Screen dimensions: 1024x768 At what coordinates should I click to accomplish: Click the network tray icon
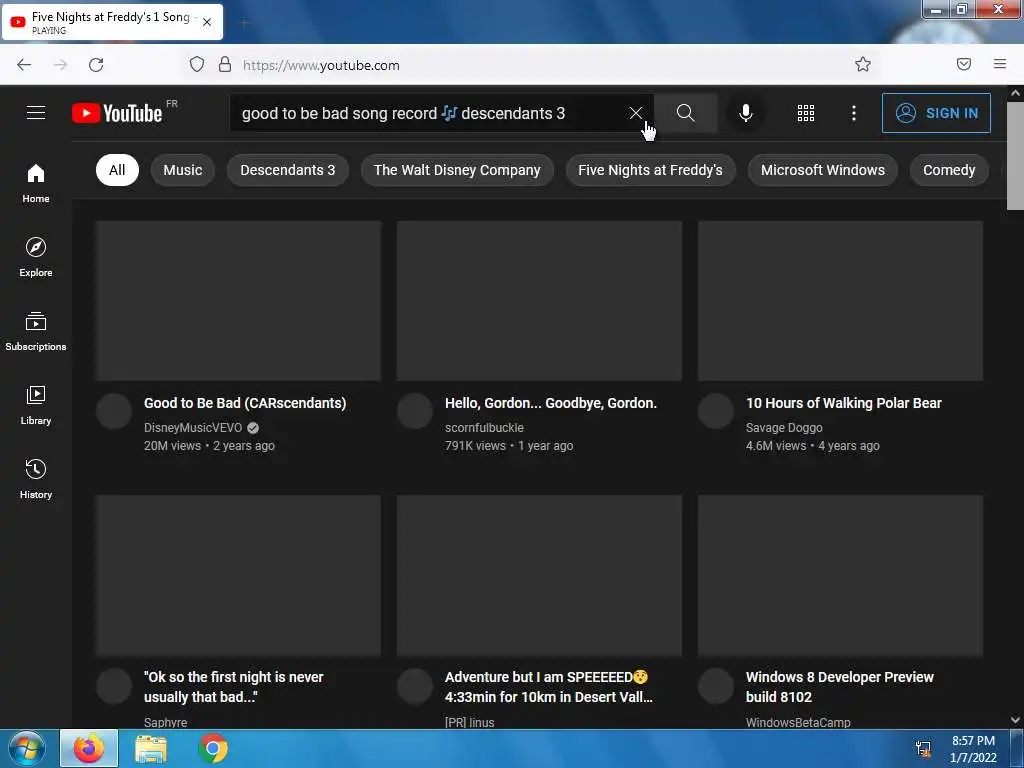tap(923, 748)
